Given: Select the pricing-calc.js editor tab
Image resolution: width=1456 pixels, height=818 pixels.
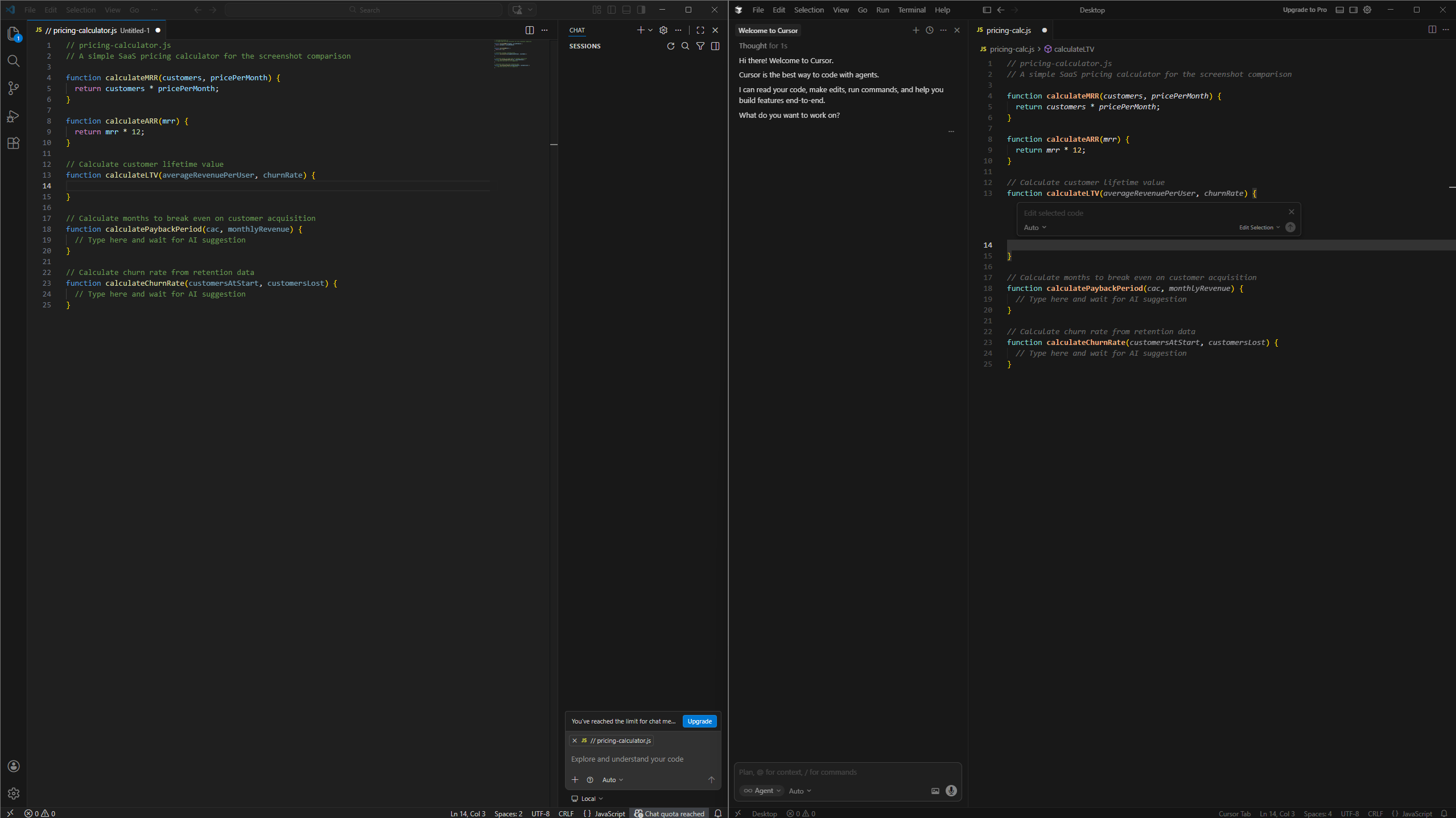Looking at the screenshot, I should (x=1008, y=30).
